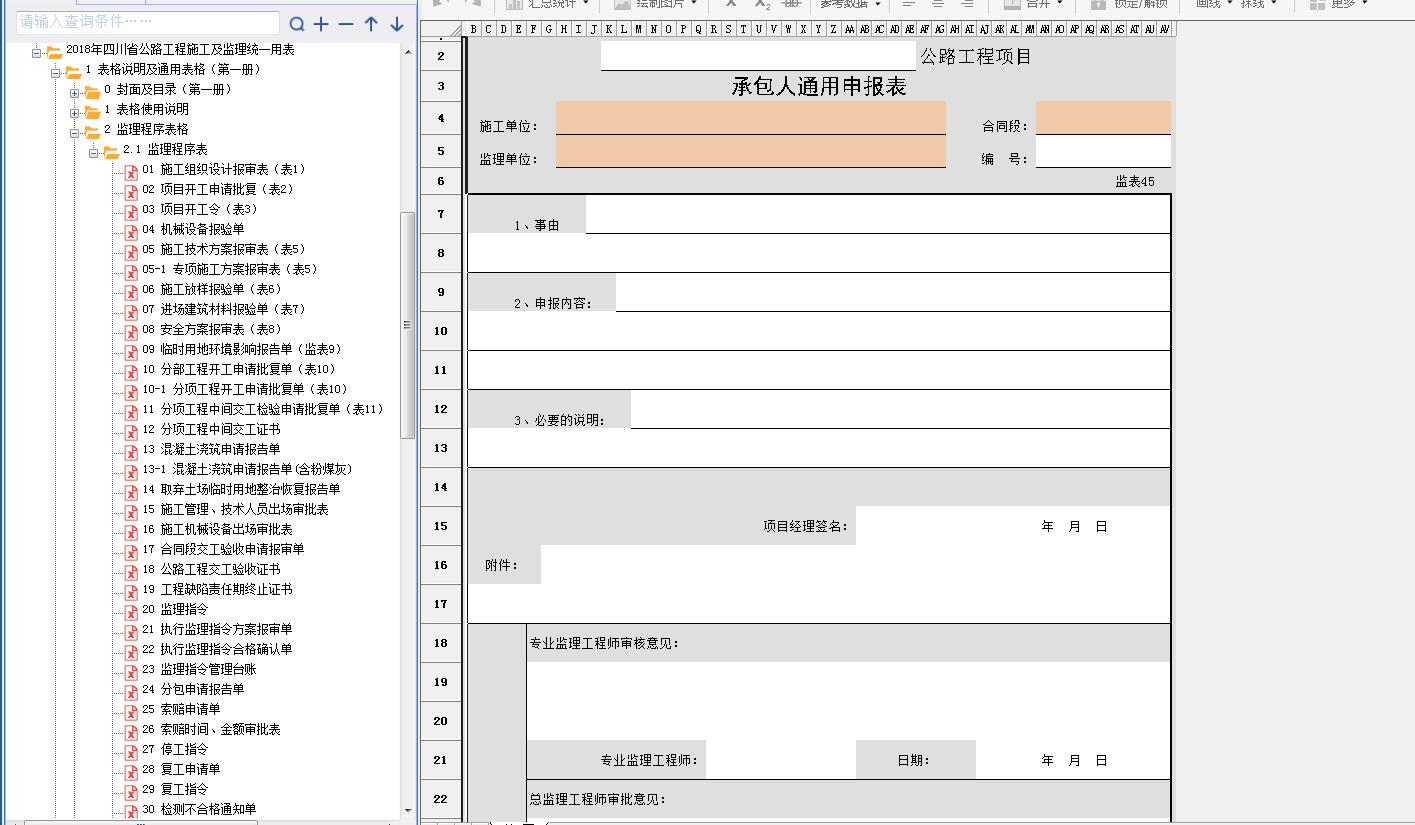Click red file icon of 27 停工指令
Viewport: 1415px width, 825px height.
[x=131, y=752]
